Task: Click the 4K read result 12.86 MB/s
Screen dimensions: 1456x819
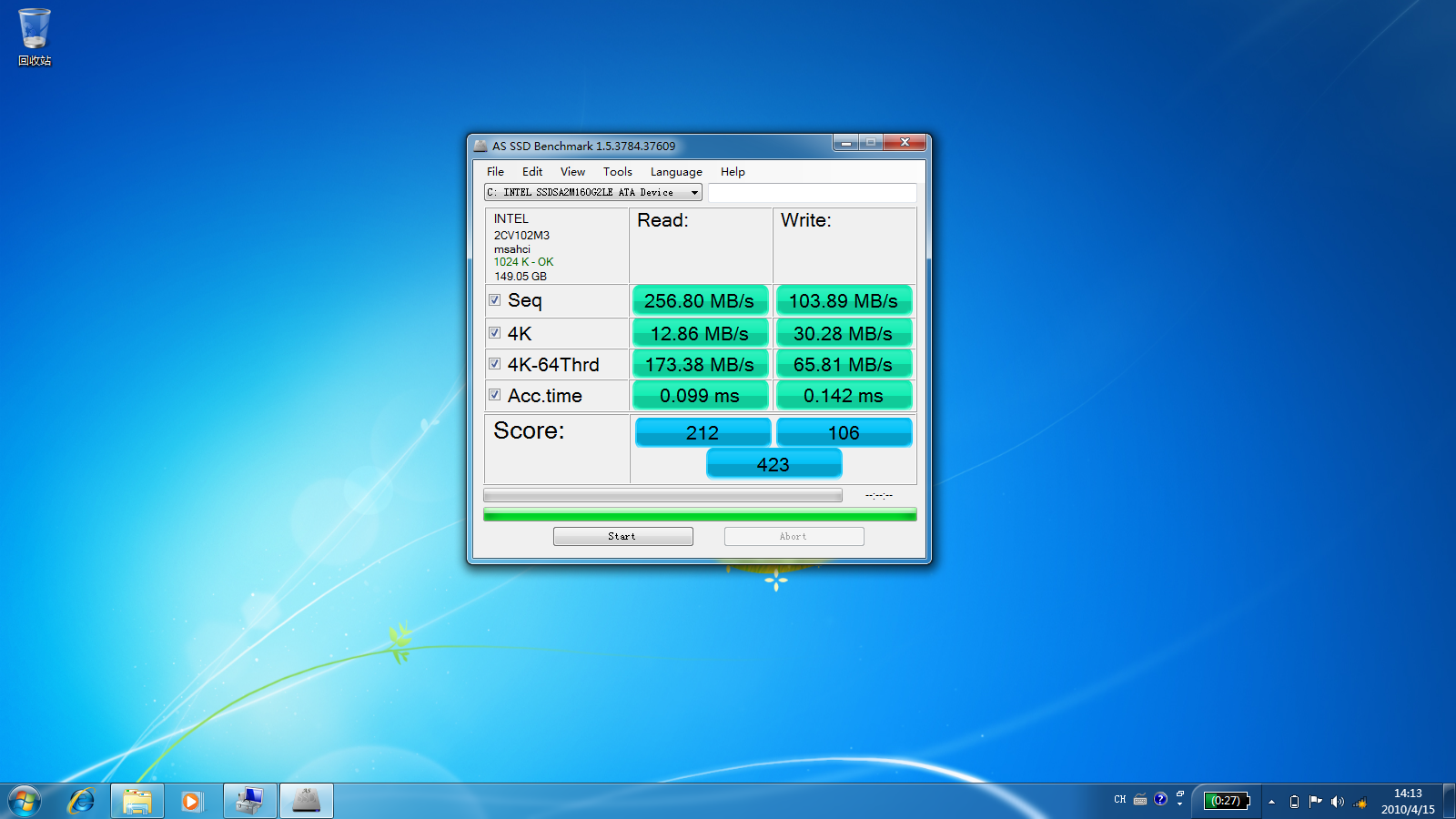Action: point(700,333)
